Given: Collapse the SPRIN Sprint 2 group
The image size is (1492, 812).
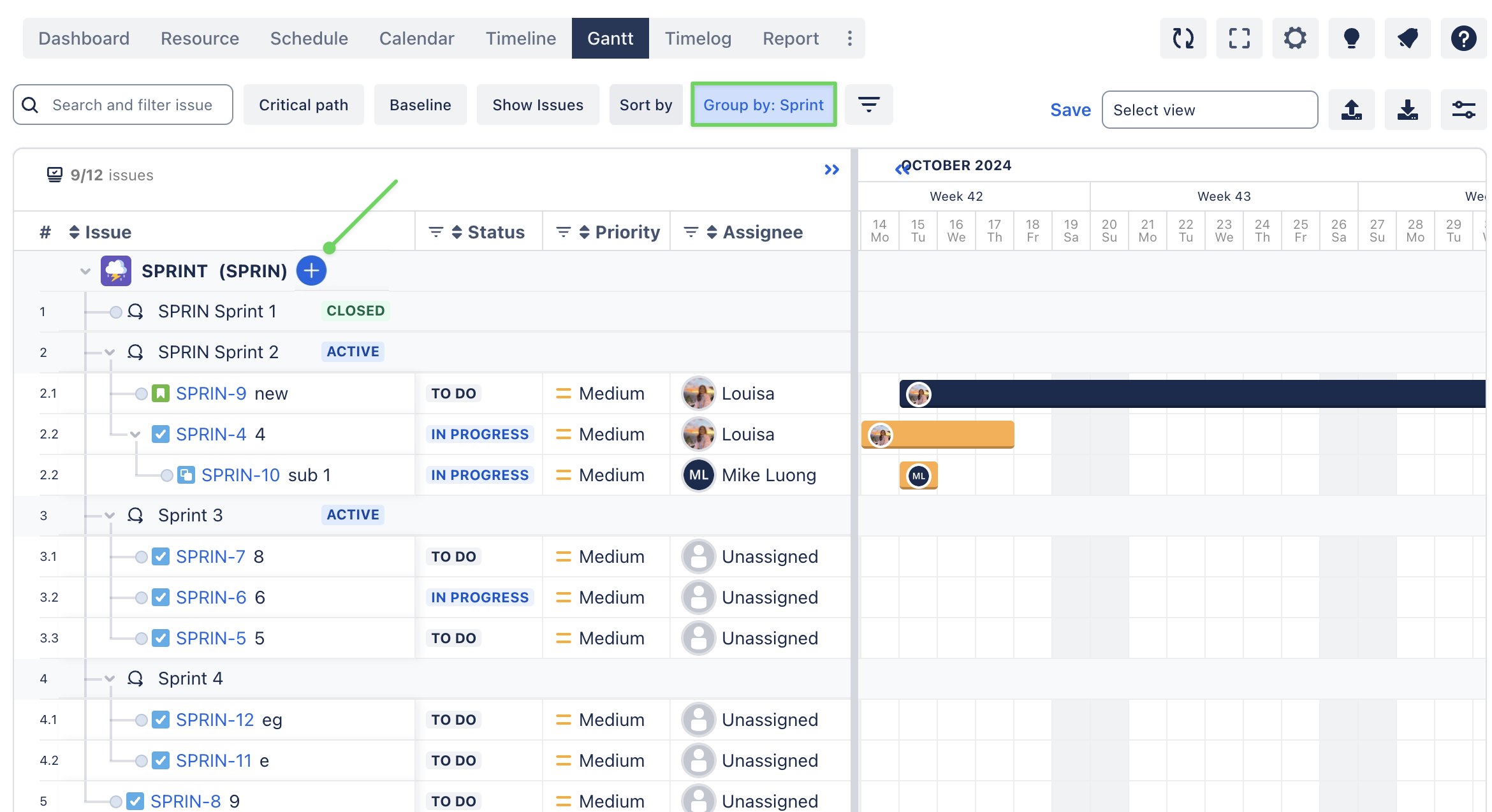Looking at the screenshot, I should pos(110,352).
